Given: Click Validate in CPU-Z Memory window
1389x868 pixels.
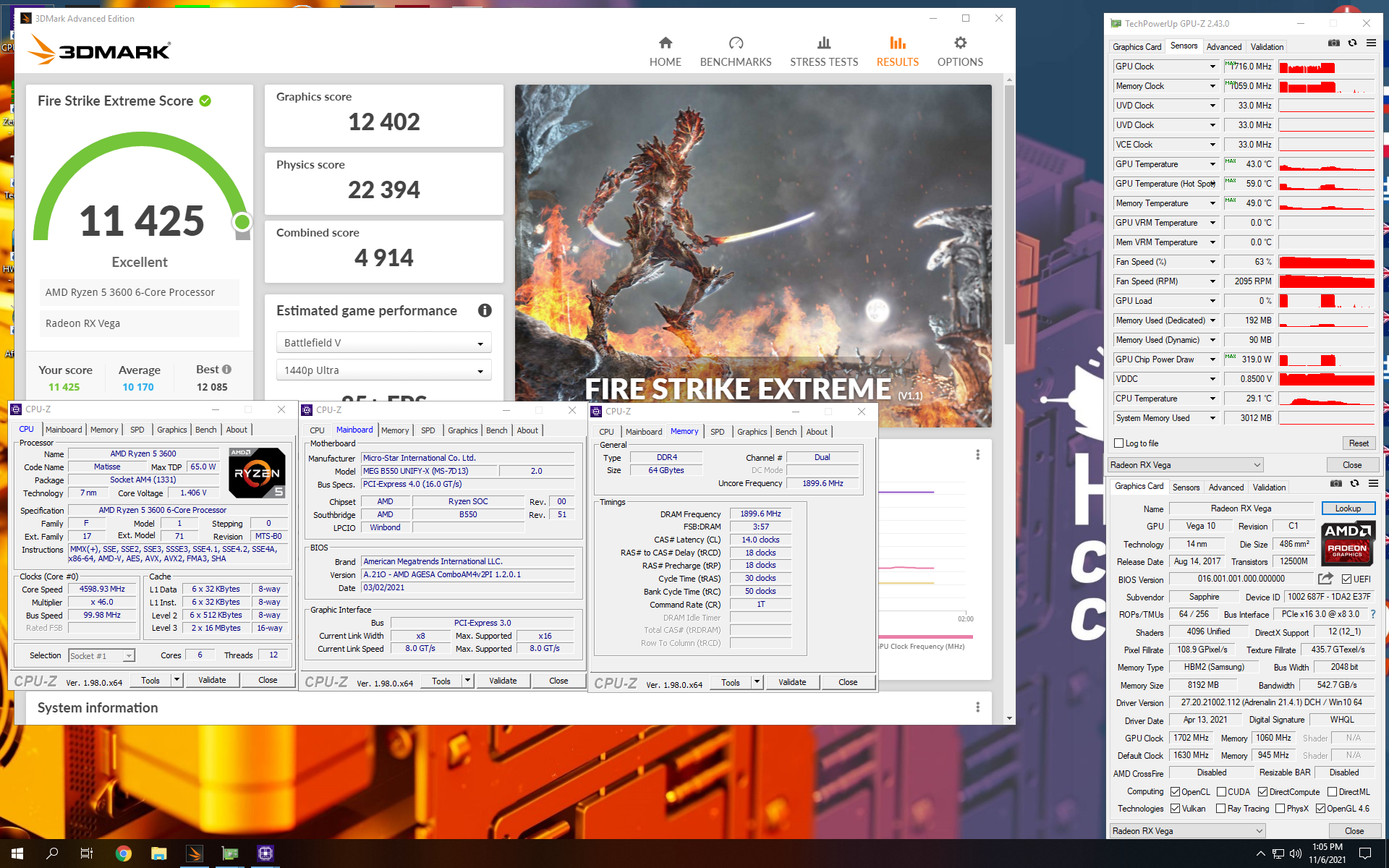Looking at the screenshot, I should [792, 682].
